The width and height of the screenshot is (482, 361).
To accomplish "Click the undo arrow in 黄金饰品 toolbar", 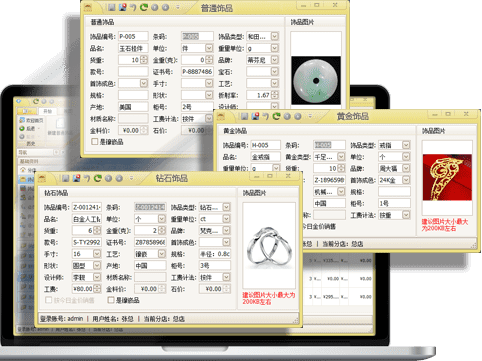I will tap(266, 116).
